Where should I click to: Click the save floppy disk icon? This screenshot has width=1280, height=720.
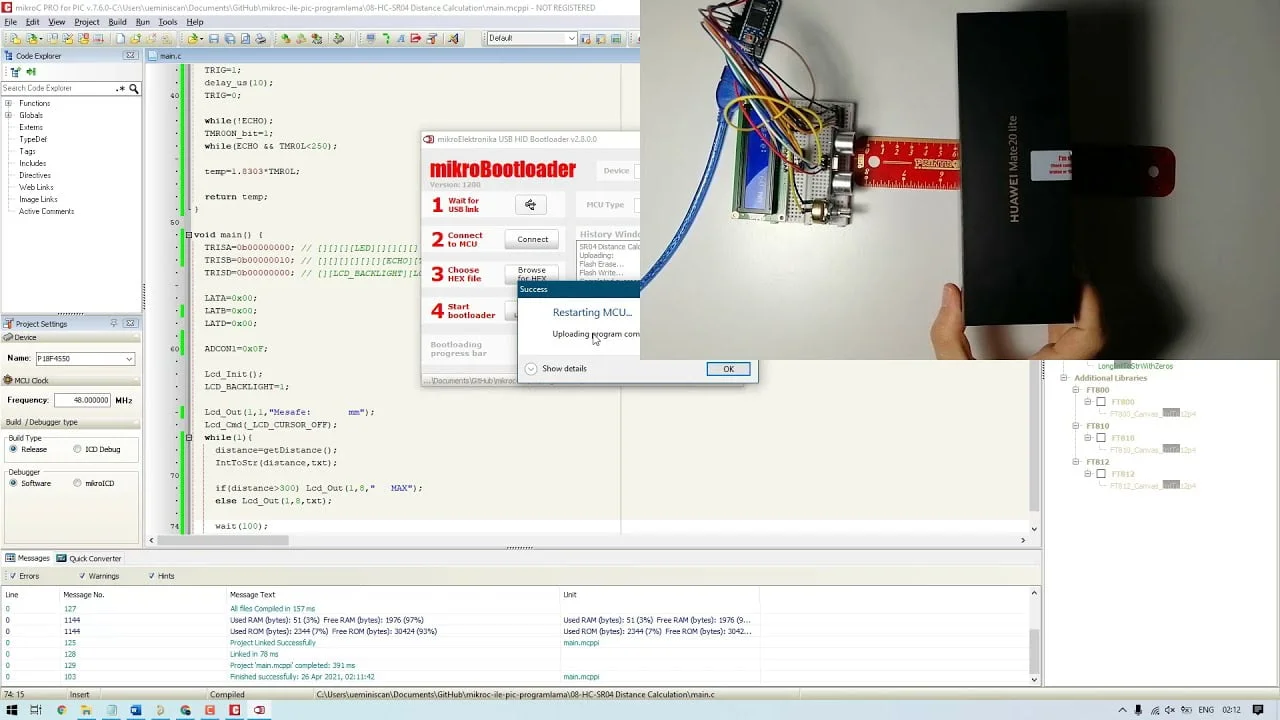tap(214, 38)
